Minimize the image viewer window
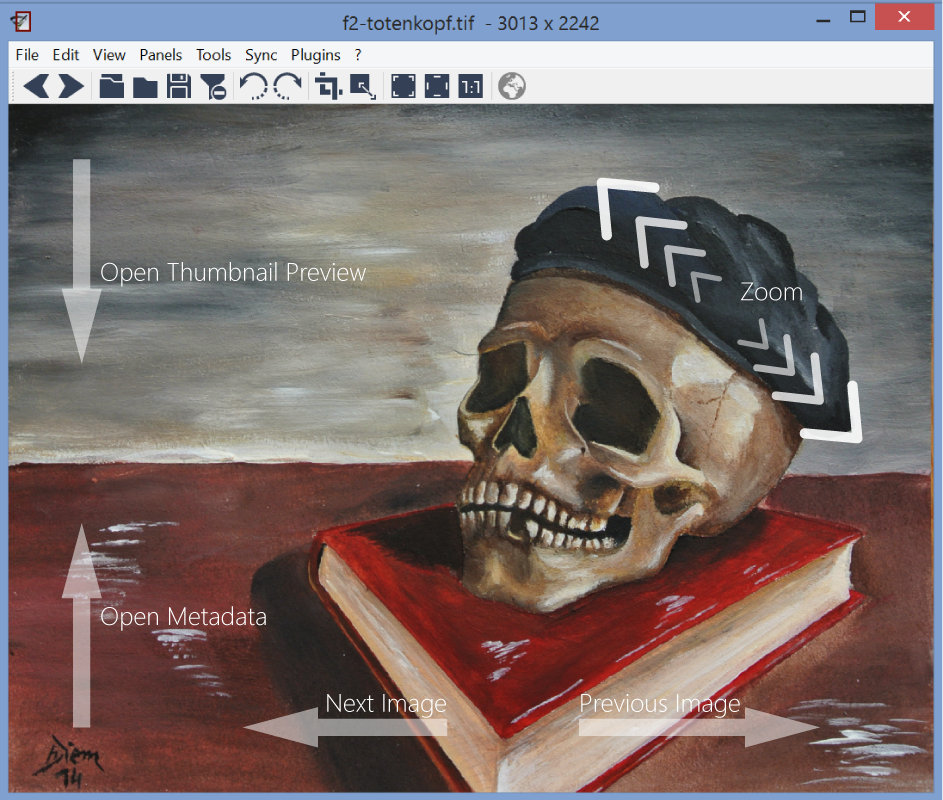The width and height of the screenshot is (943, 800). [x=823, y=19]
